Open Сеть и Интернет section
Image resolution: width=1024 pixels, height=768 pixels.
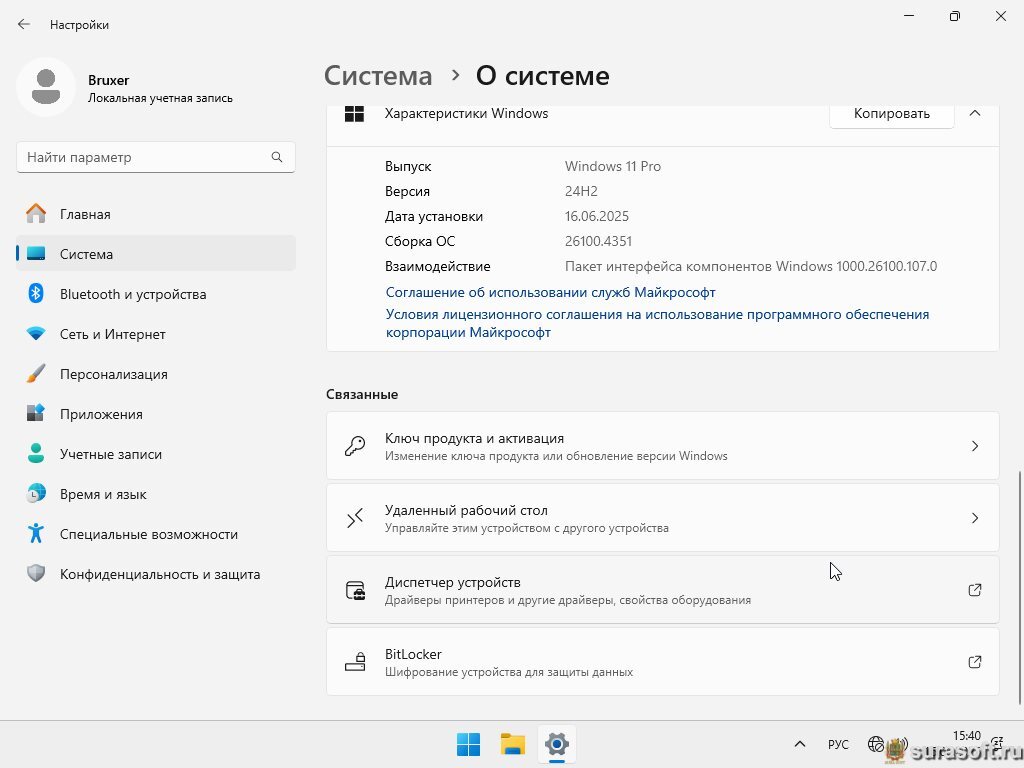coord(155,333)
